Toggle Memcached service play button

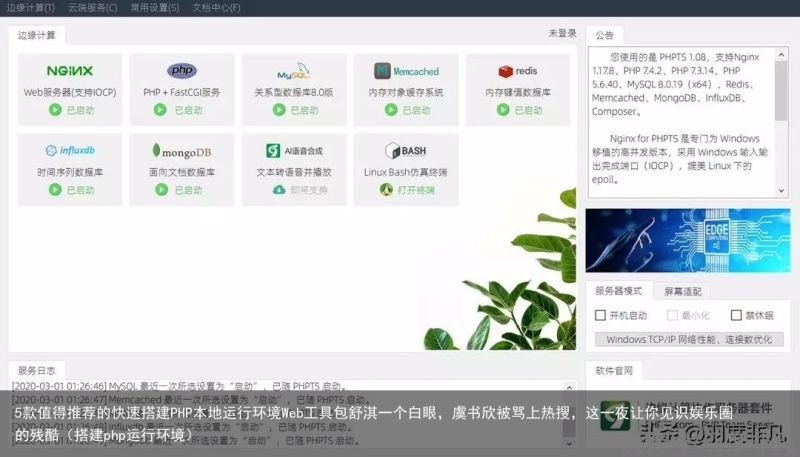point(391,110)
